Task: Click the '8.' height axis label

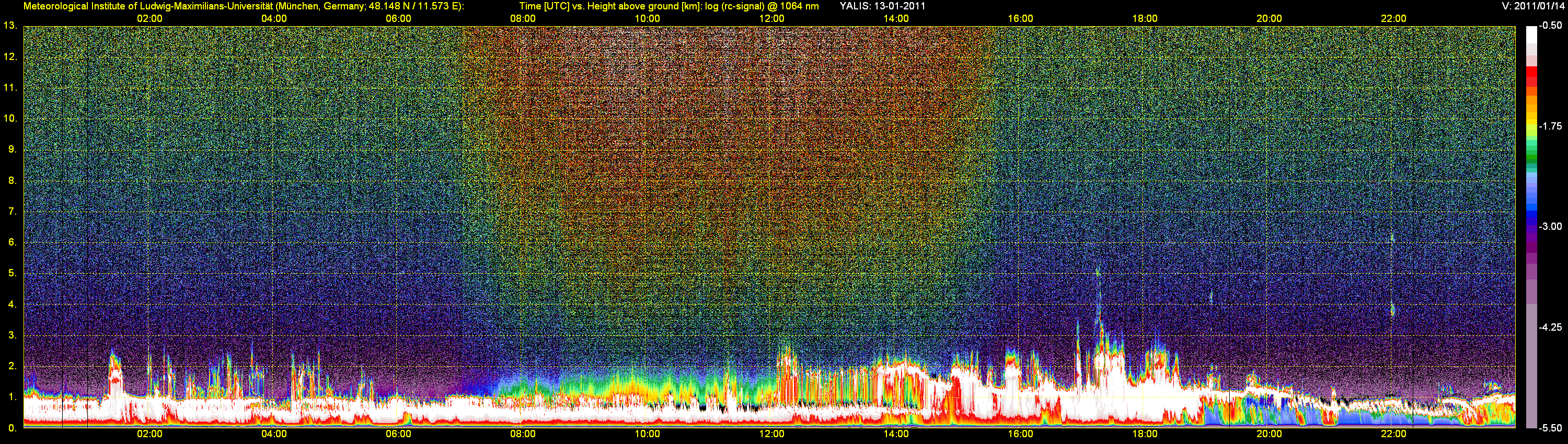Action: pyautogui.click(x=13, y=180)
